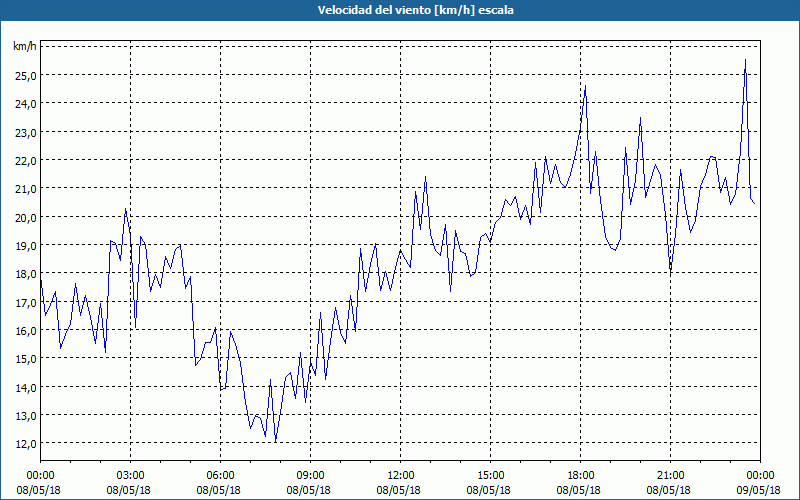This screenshot has width=800, height=500.
Task: Click the chart title 'Velocidad del viento [km/h] escala'
Action: pos(415,10)
